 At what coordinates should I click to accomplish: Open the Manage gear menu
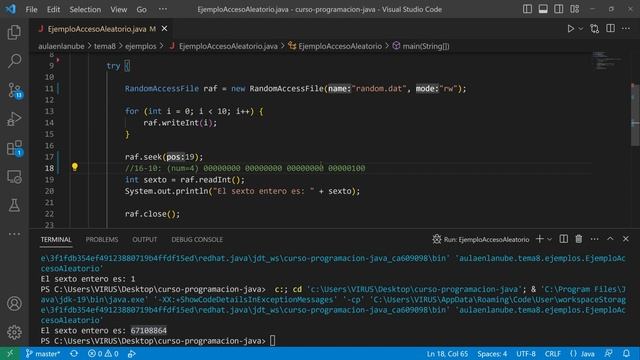14,332
